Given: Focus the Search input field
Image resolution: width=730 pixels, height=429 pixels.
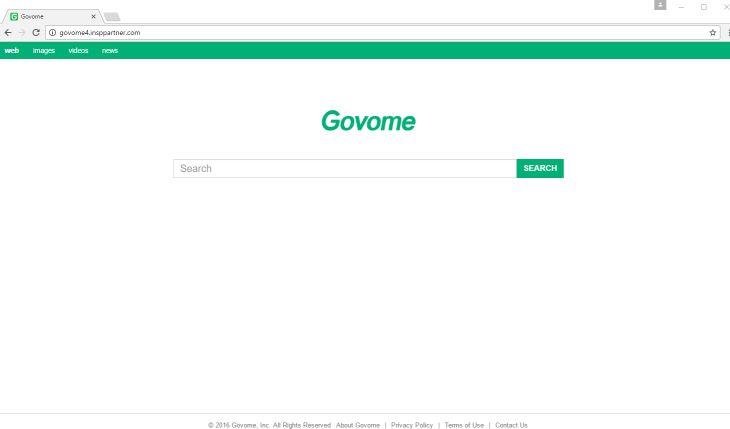Looking at the screenshot, I should tap(345, 168).
